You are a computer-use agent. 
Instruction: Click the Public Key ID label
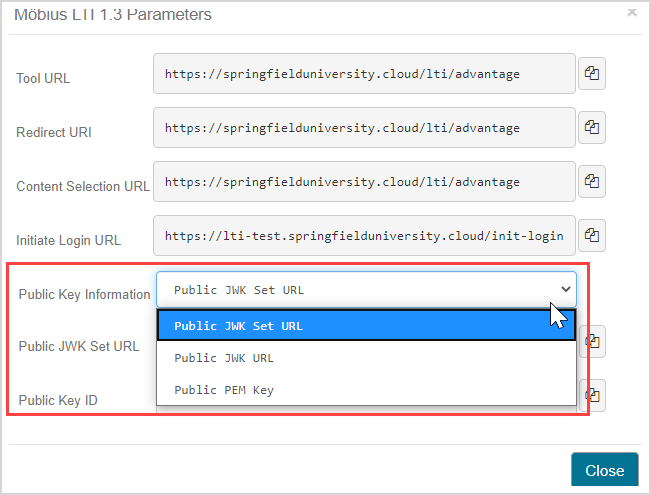pos(58,401)
